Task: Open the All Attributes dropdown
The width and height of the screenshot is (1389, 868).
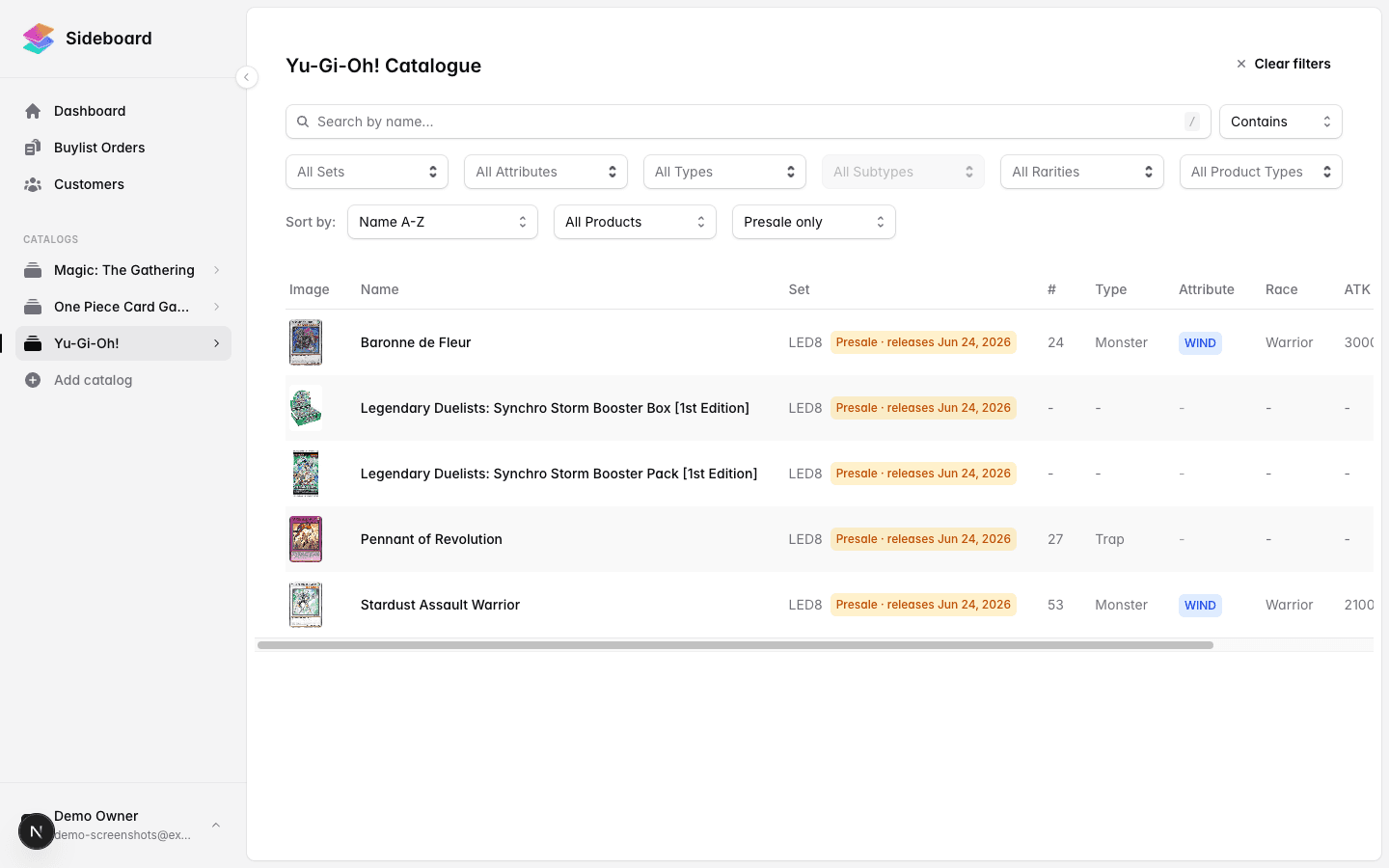Action: tap(546, 172)
